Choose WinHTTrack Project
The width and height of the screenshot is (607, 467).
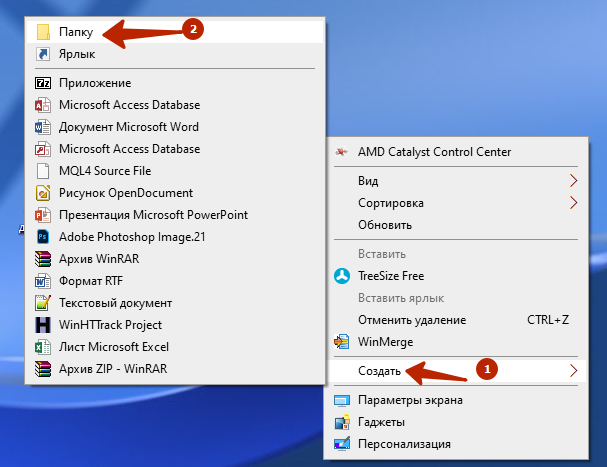click(175, 325)
